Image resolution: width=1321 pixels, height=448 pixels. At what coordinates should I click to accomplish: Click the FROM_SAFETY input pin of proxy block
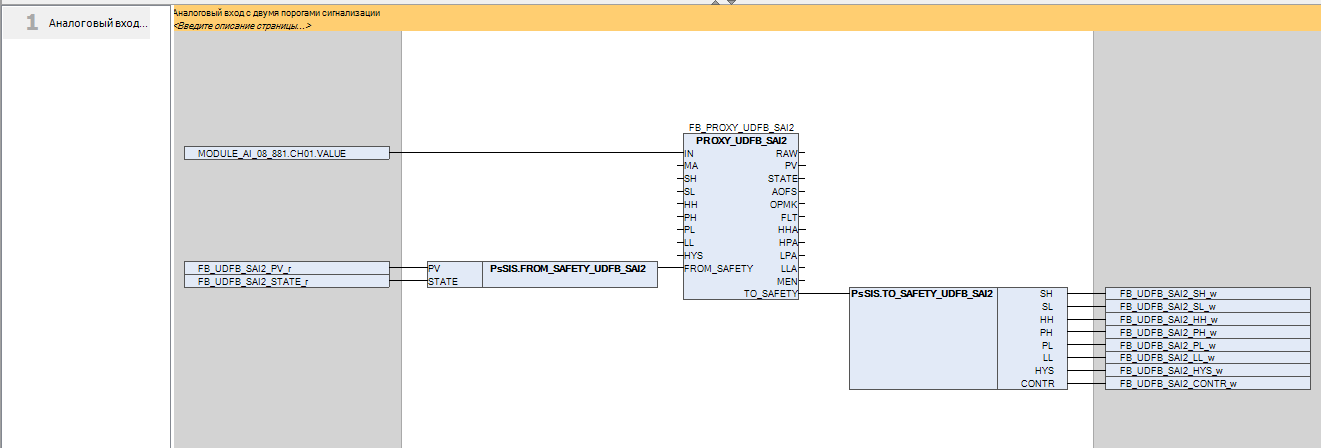click(x=718, y=268)
